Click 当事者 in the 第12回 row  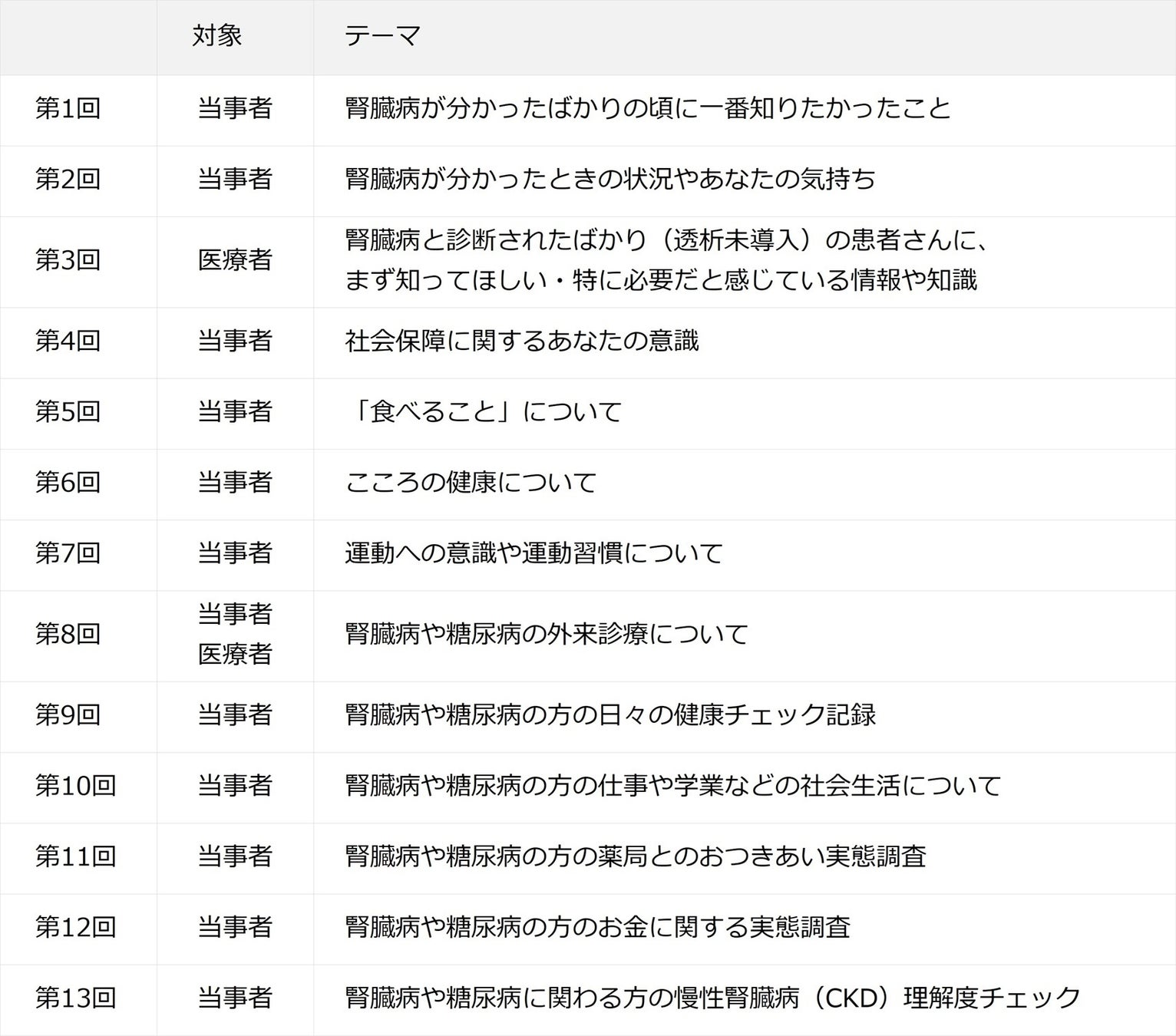pyautogui.click(x=235, y=927)
